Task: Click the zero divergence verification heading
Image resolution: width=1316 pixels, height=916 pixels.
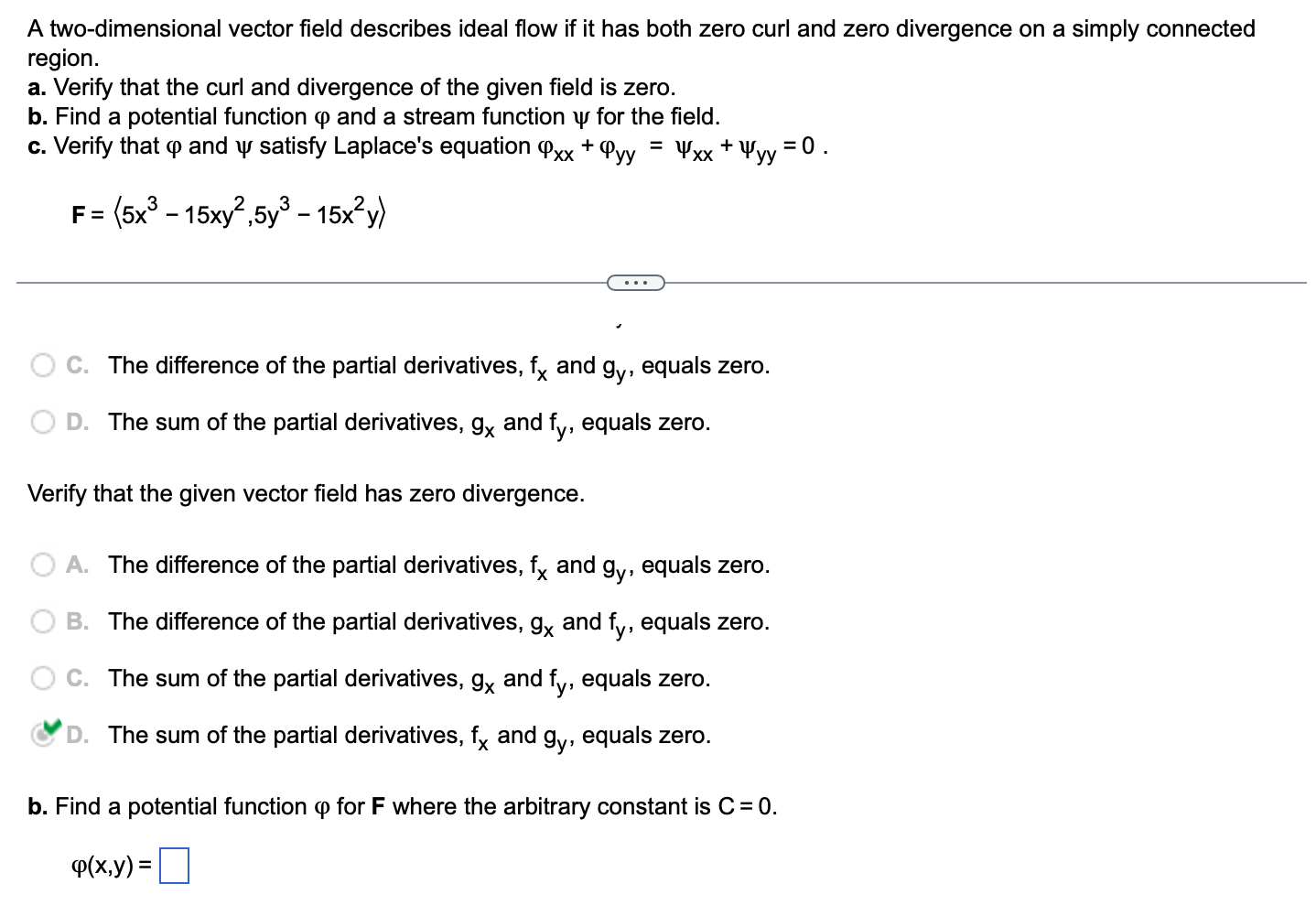Action: click(305, 493)
